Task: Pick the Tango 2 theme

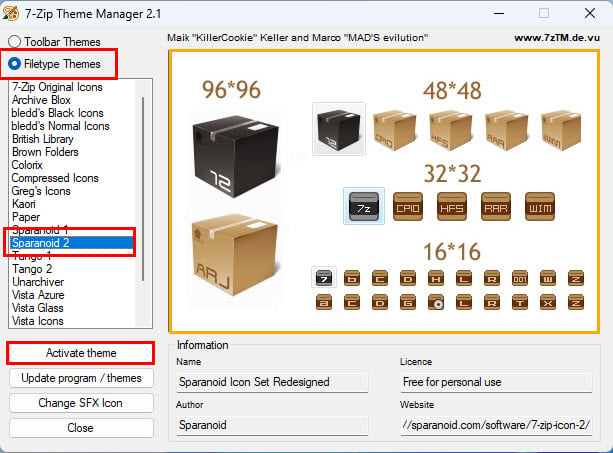Action: point(32,269)
